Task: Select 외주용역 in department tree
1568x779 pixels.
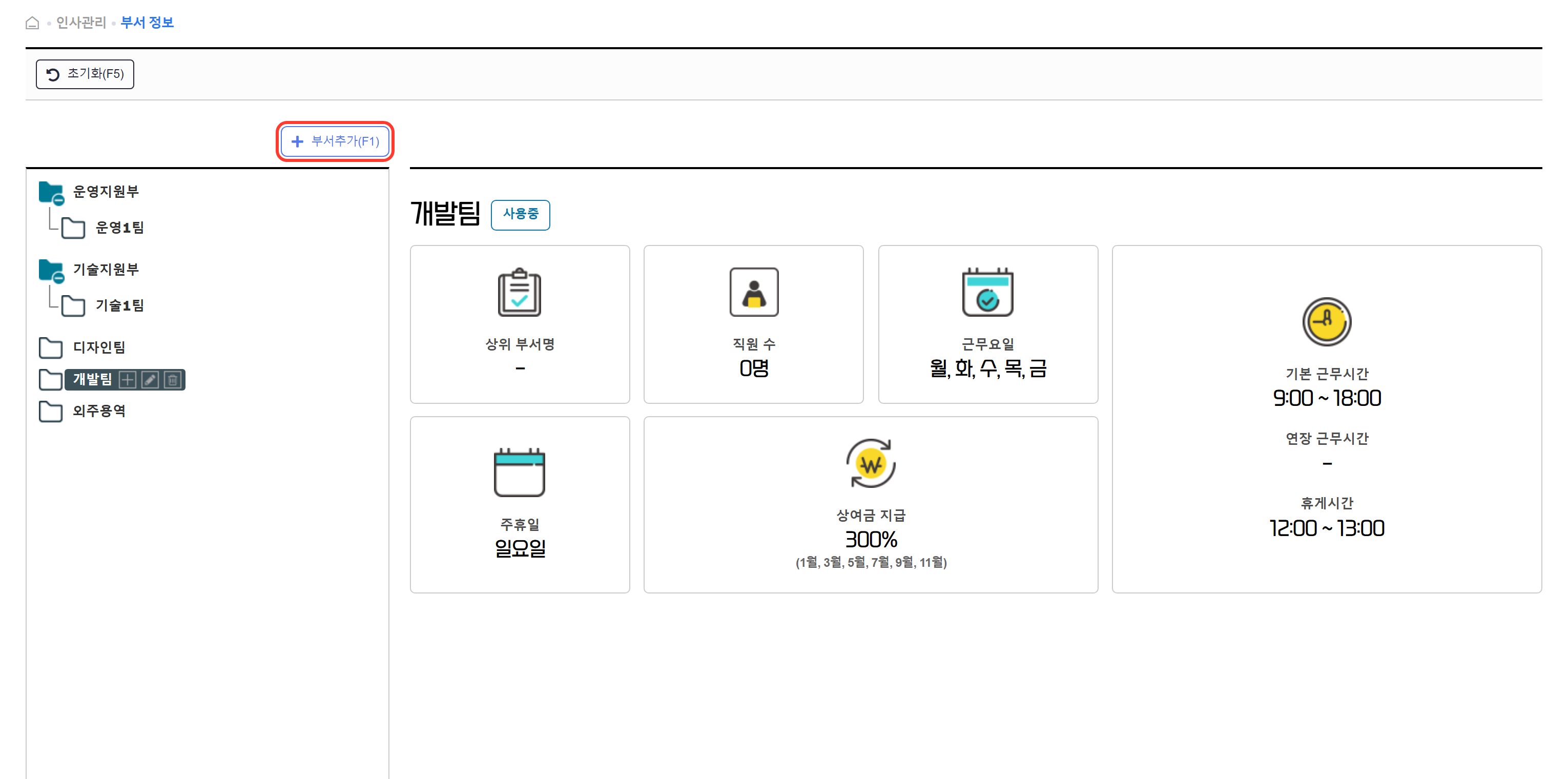Action: pyautogui.click(x=99, y=412)
